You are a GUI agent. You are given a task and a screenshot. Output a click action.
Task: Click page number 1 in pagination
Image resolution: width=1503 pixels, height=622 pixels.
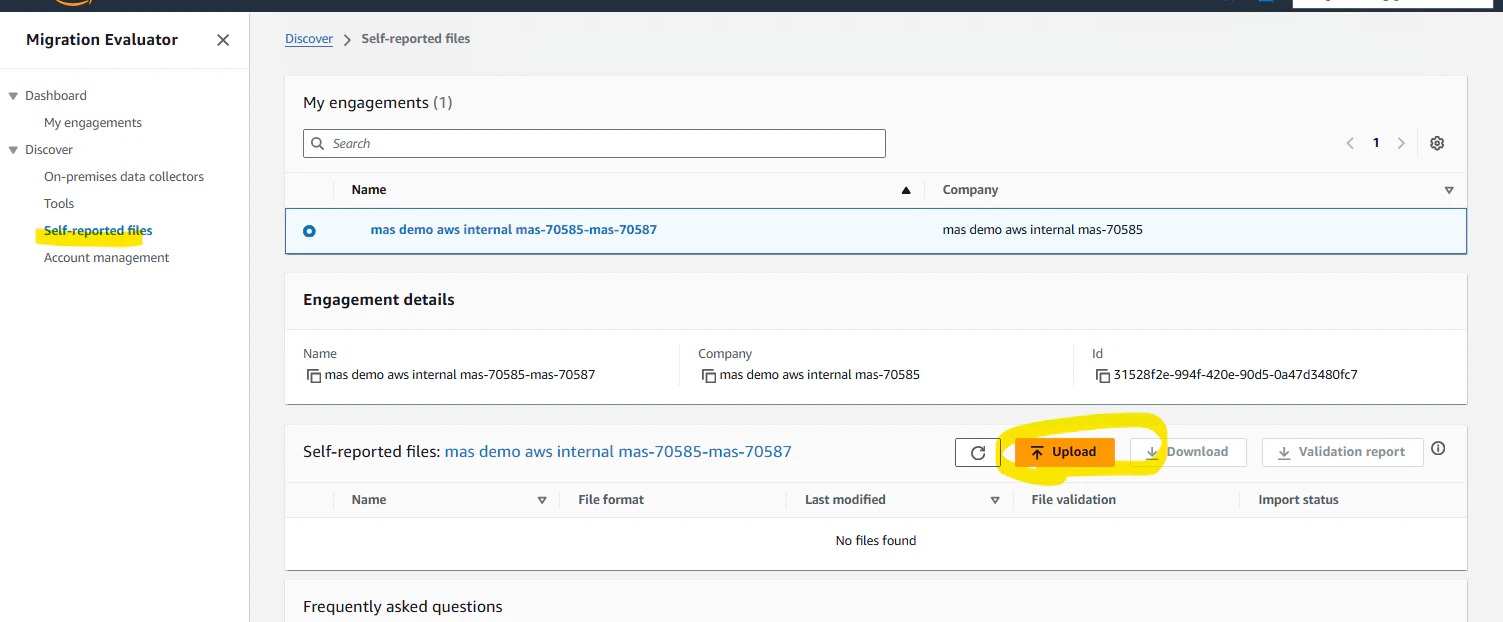(x=1376, y=143)
